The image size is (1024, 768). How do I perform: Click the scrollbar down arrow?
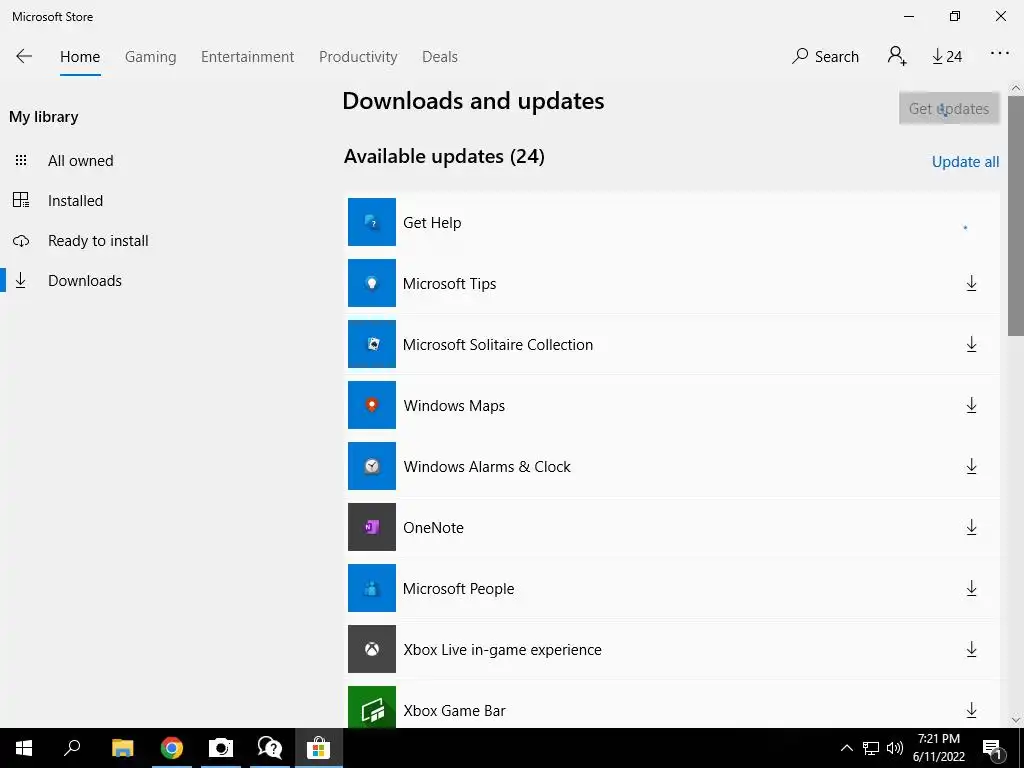point(1016,720)
